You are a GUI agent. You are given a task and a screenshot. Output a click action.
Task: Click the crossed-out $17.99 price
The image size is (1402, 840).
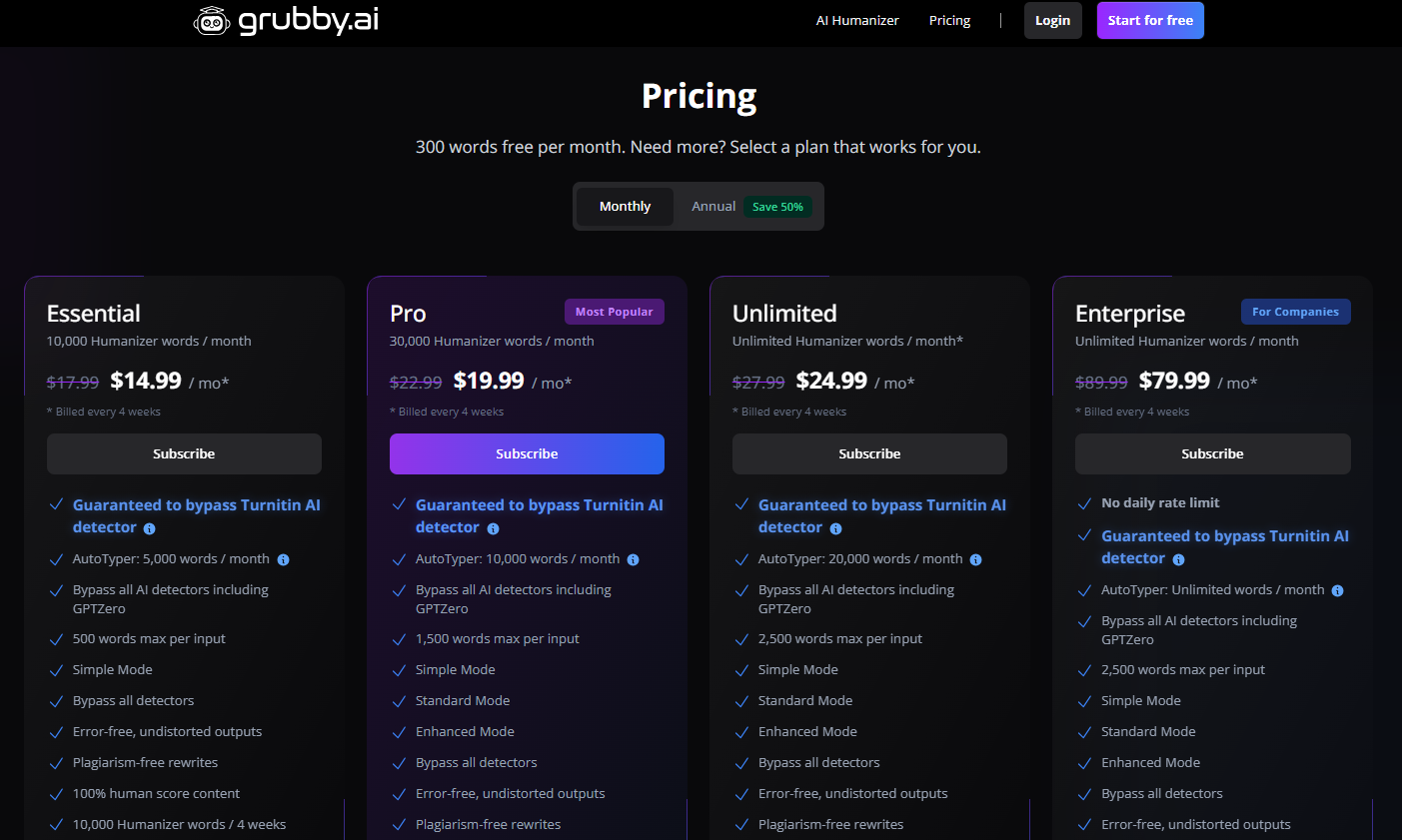[73, 383]
